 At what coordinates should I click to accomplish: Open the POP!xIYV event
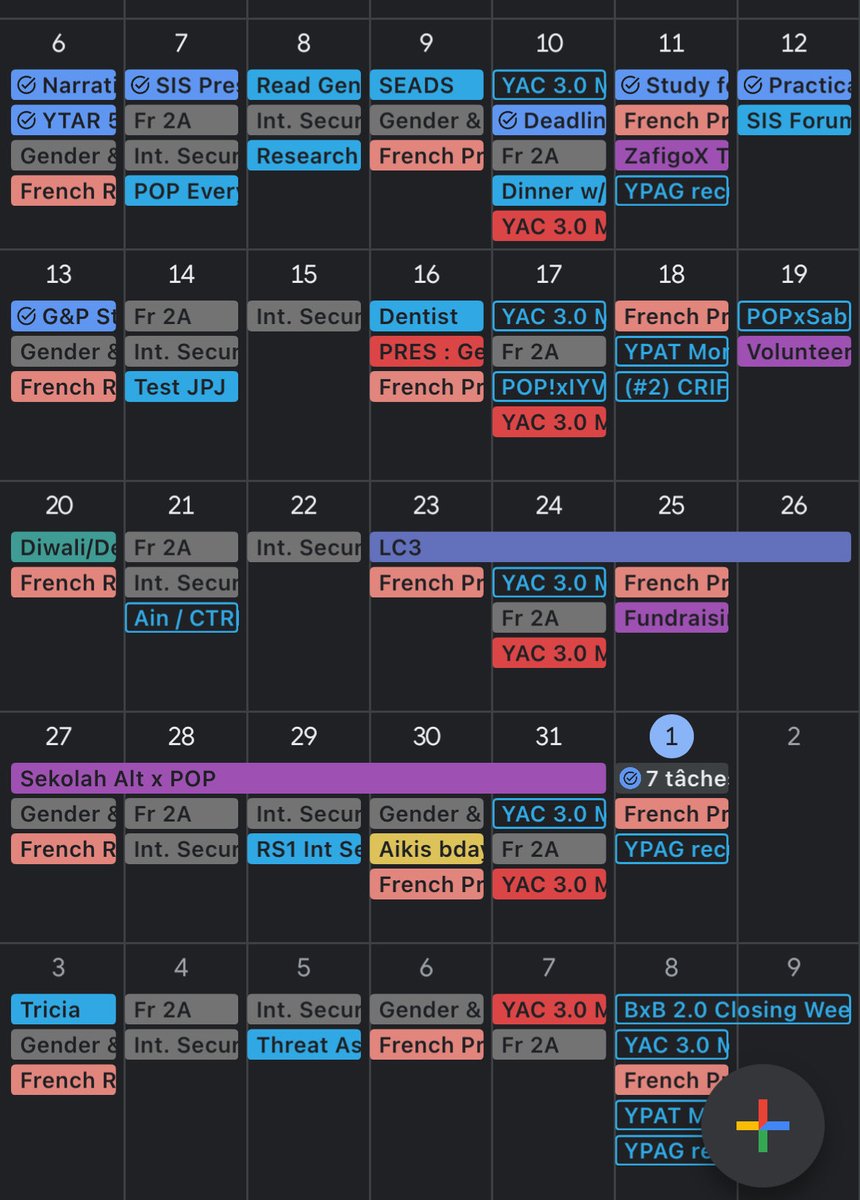pos(549,386)
